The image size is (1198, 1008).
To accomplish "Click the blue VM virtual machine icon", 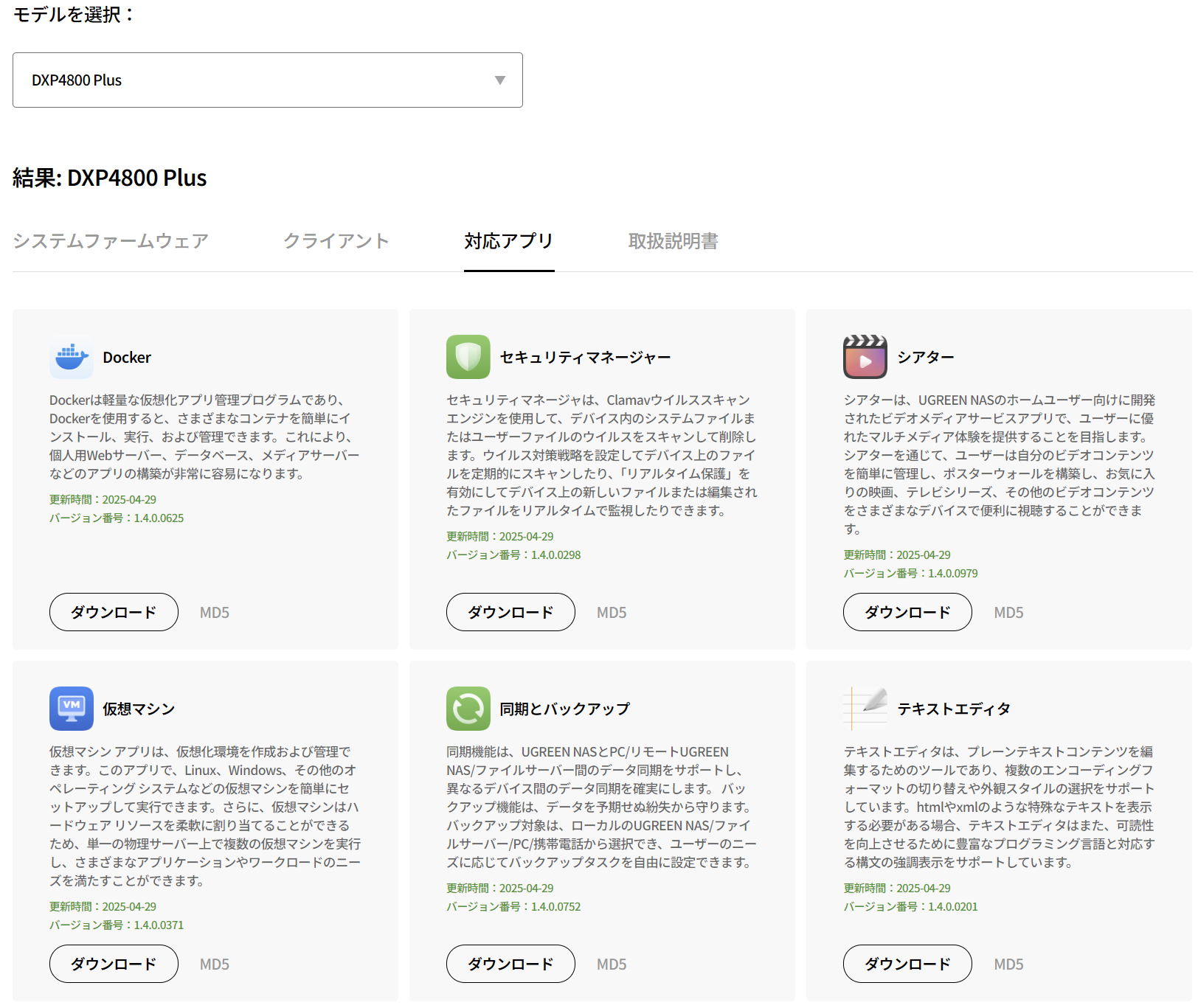I will click(x=72, y=709).
